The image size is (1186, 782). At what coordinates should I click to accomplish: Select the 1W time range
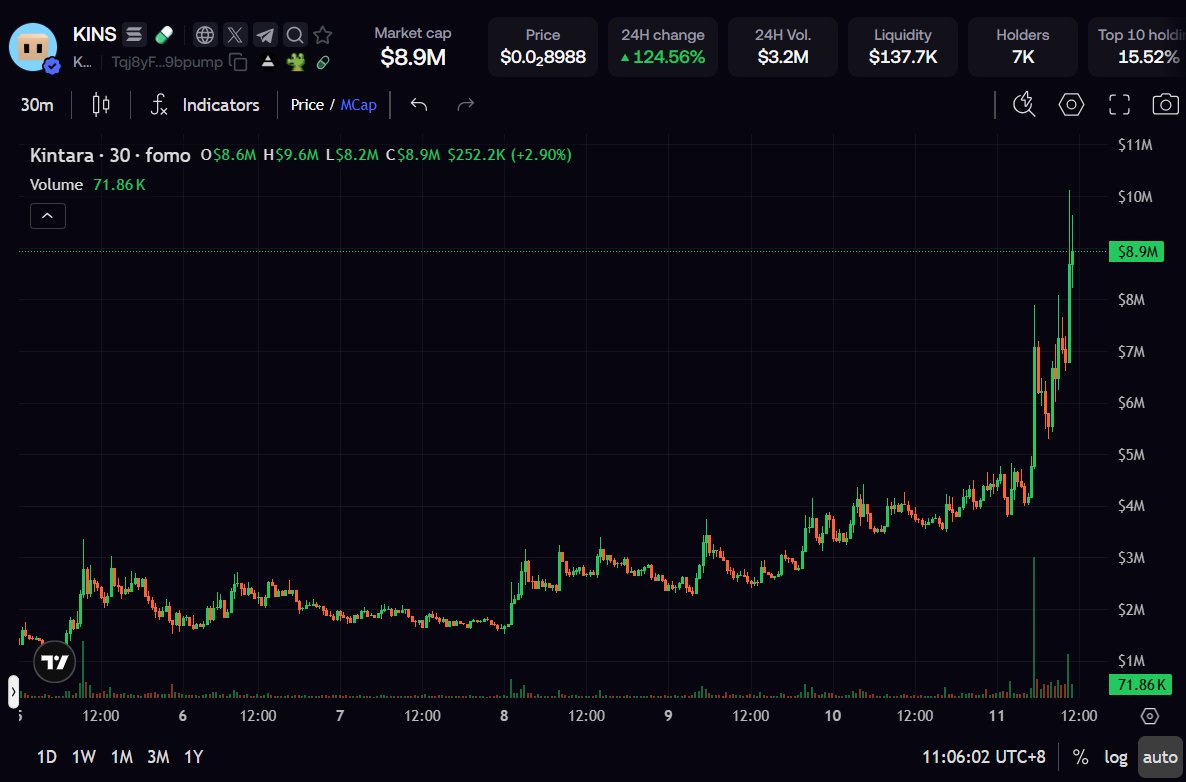[x=83, y=756]
